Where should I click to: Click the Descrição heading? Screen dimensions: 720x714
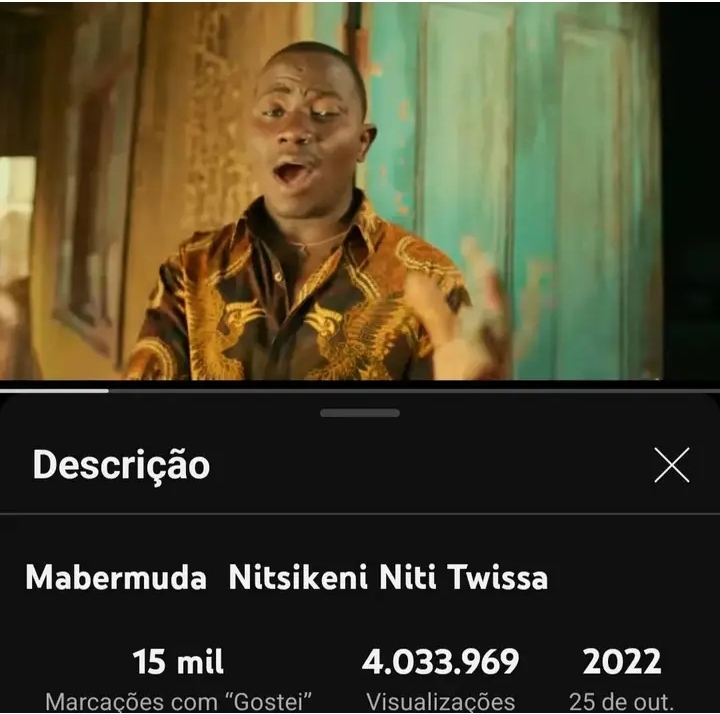(x=121, y=465)
